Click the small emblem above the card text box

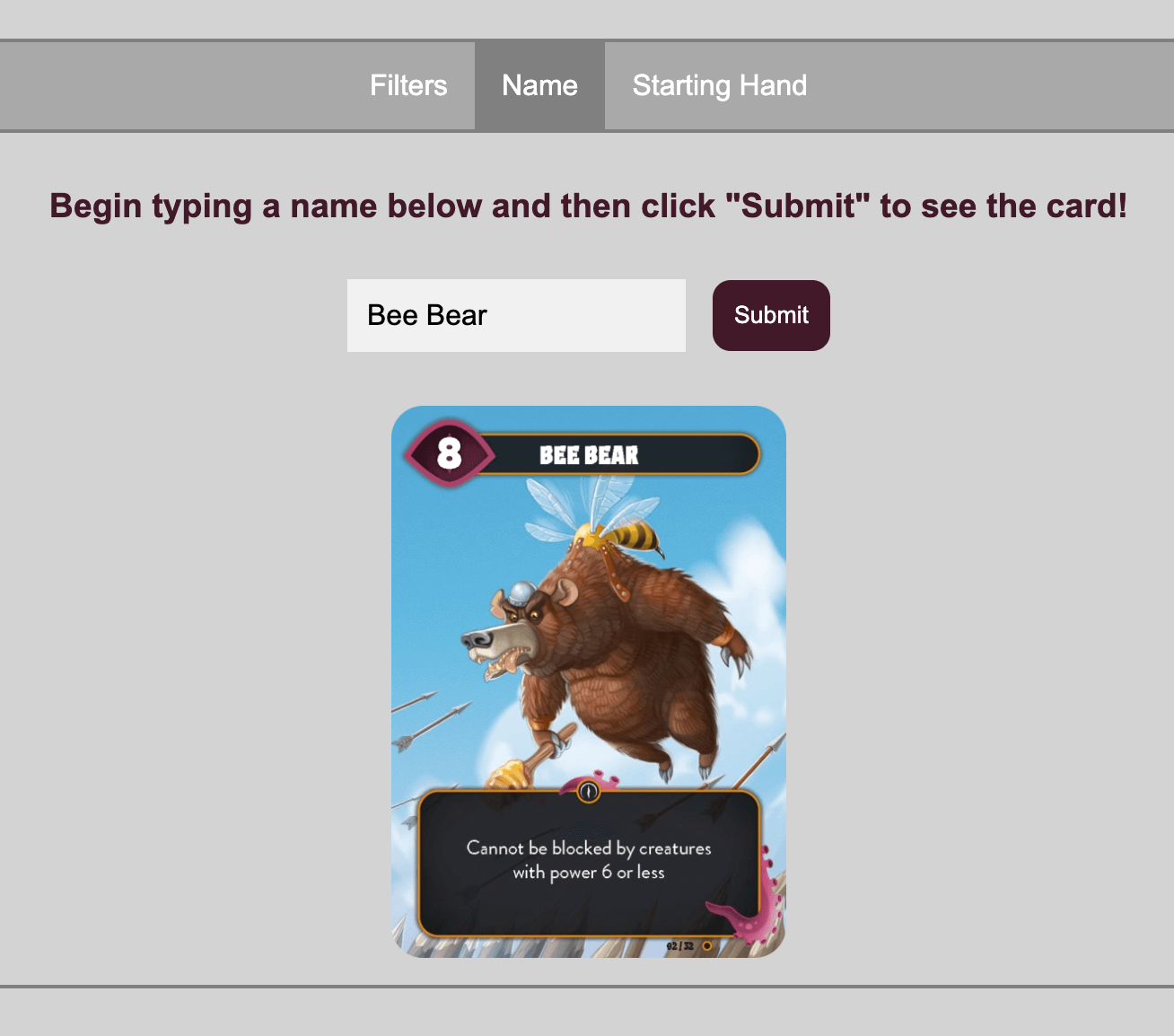pos(588,791)
